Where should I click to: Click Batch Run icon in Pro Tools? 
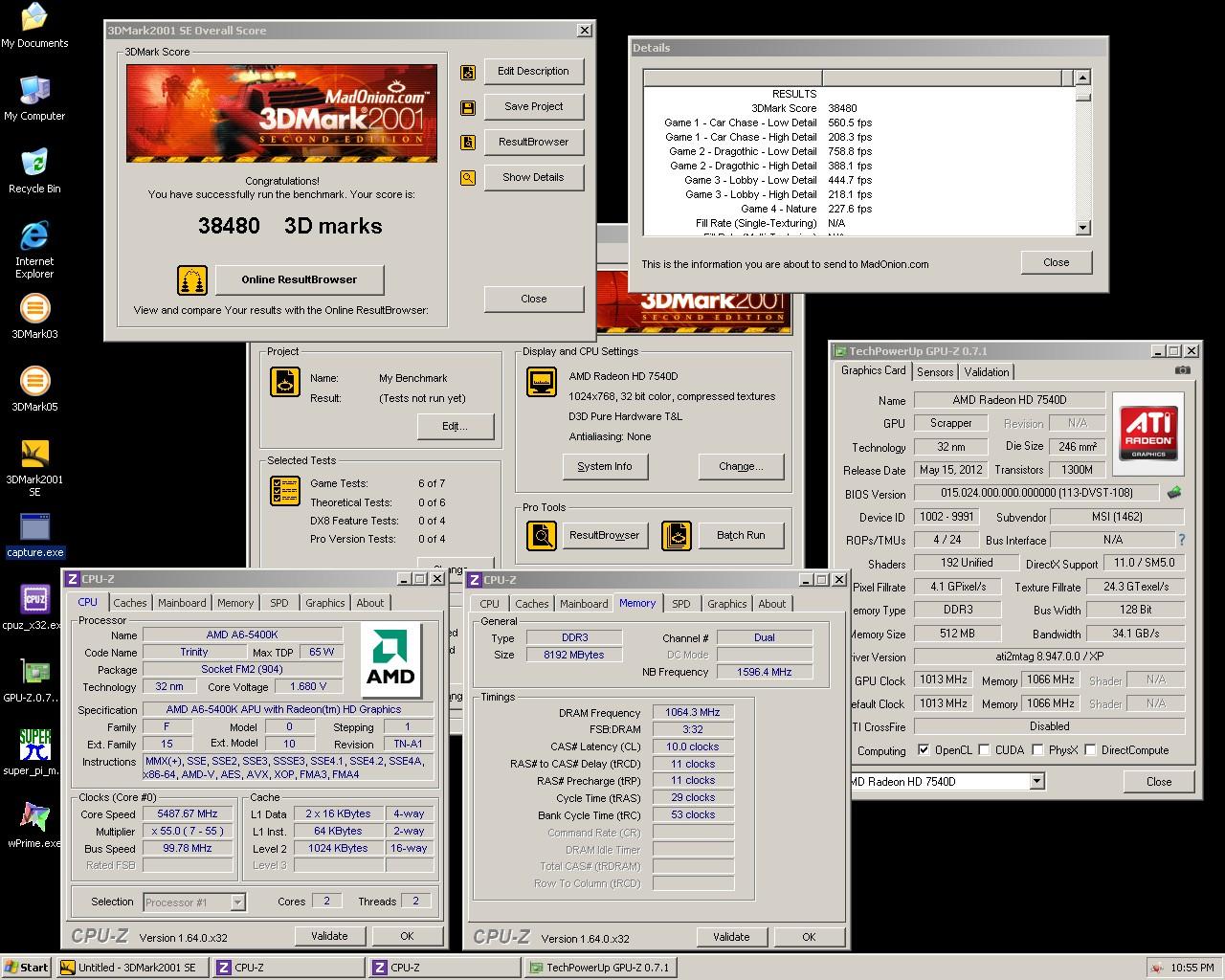pos(677,535)
